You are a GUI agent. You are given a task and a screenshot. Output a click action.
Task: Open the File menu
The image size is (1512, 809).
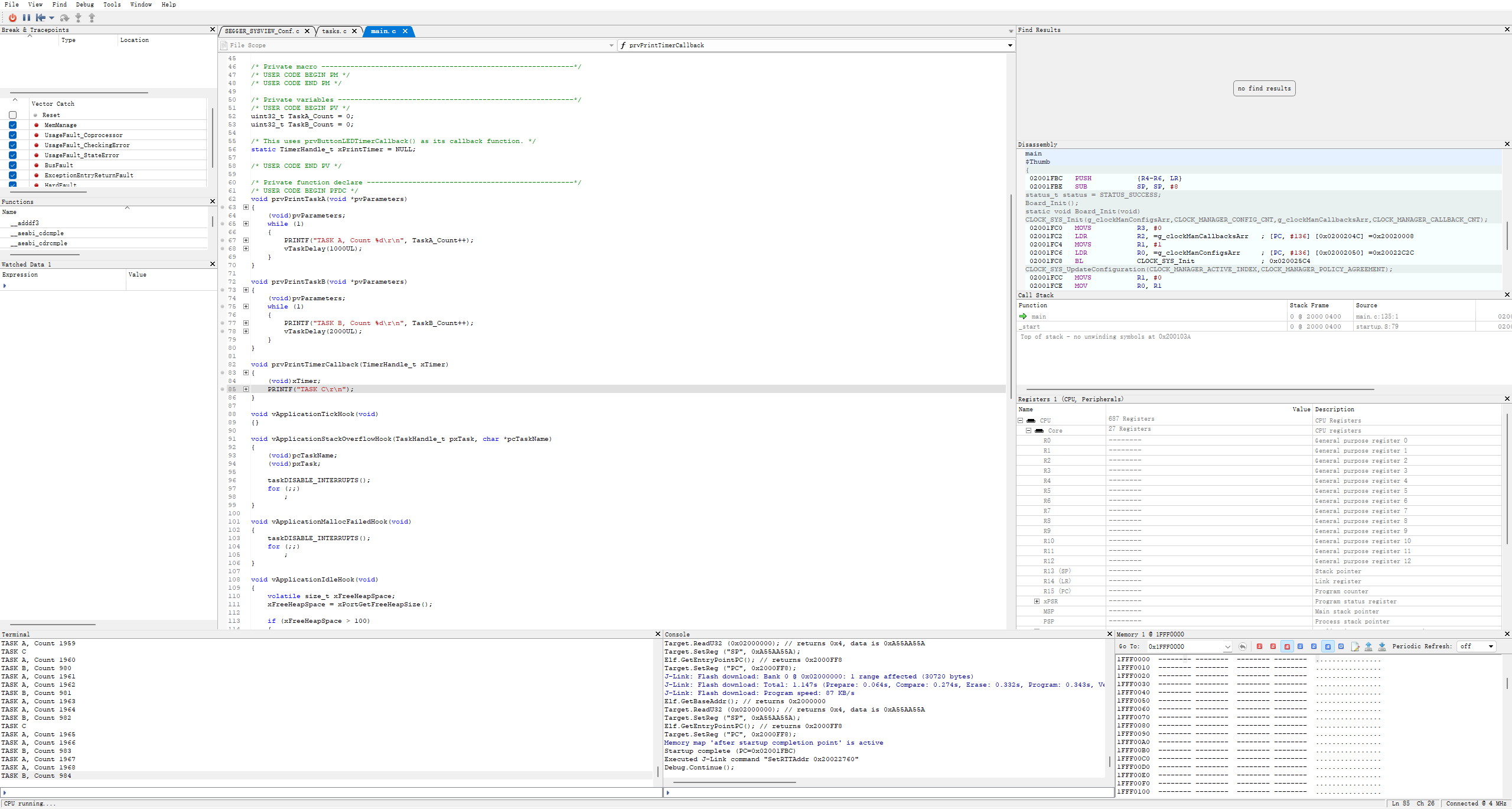click(12, 4)
